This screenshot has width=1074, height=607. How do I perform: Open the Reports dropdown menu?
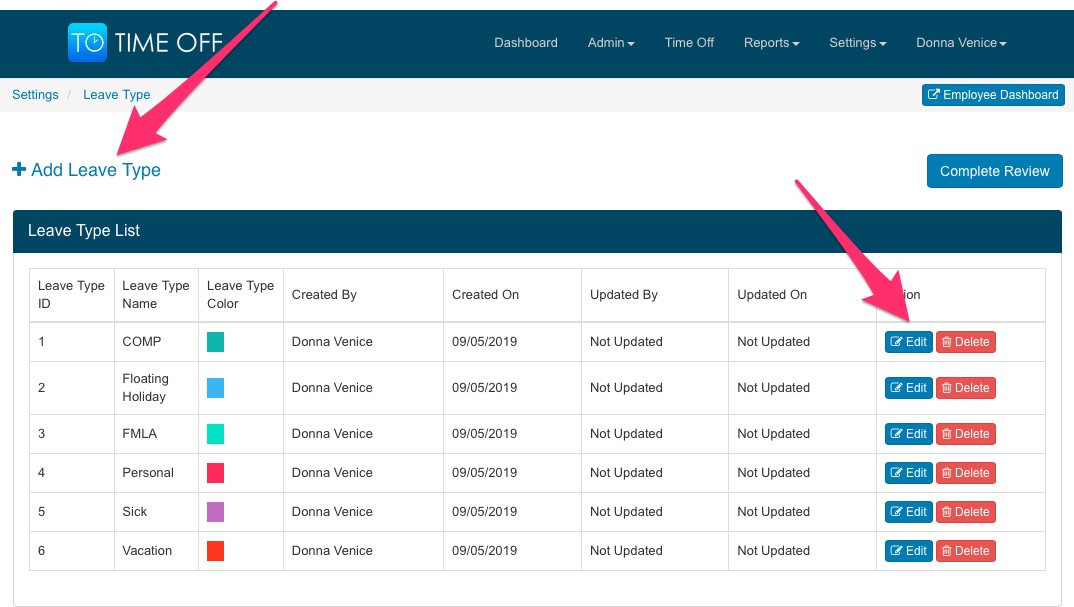tap(771, 43)
